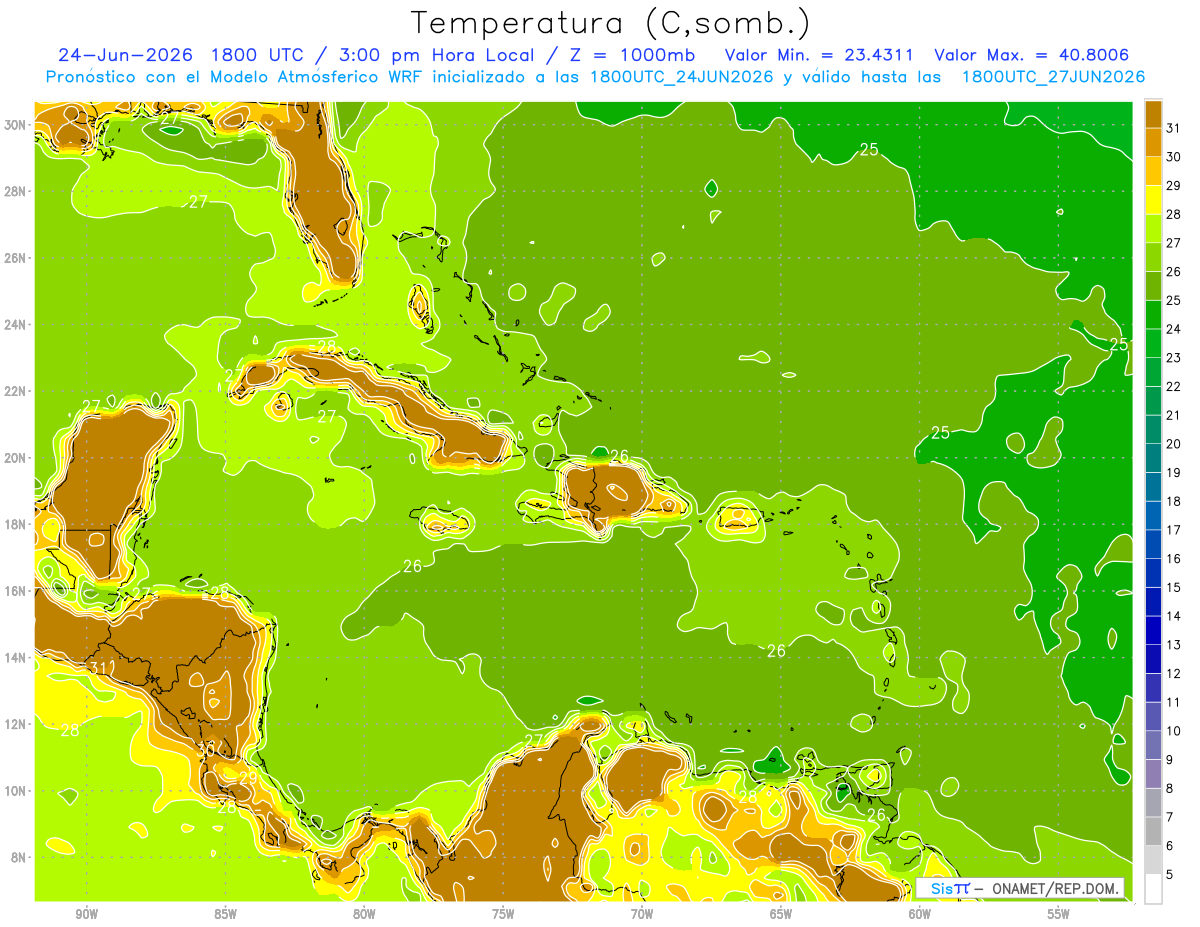Click color scale tick label '8'
1200x927 pixels.
[1170, 789]
